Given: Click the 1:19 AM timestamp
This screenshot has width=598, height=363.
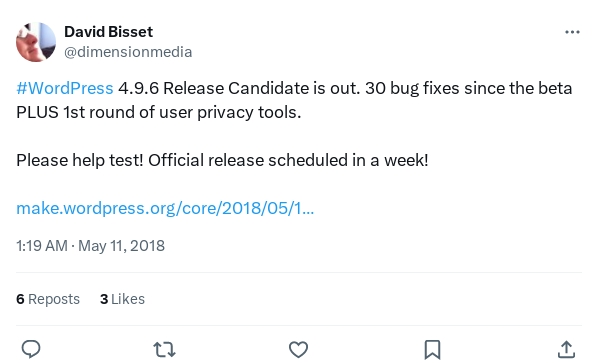Looking at the screenshot, I should pos(42,246).
